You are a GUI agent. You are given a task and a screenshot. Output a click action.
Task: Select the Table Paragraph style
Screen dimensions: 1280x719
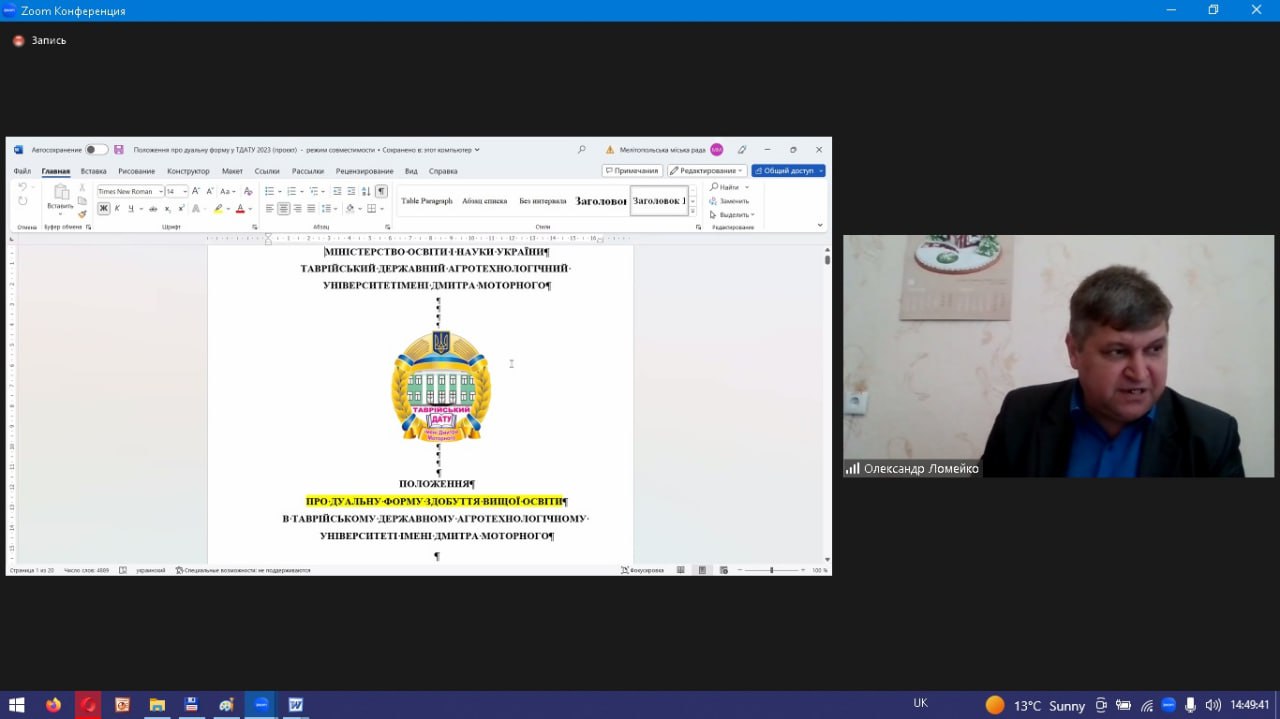point(427,201)
